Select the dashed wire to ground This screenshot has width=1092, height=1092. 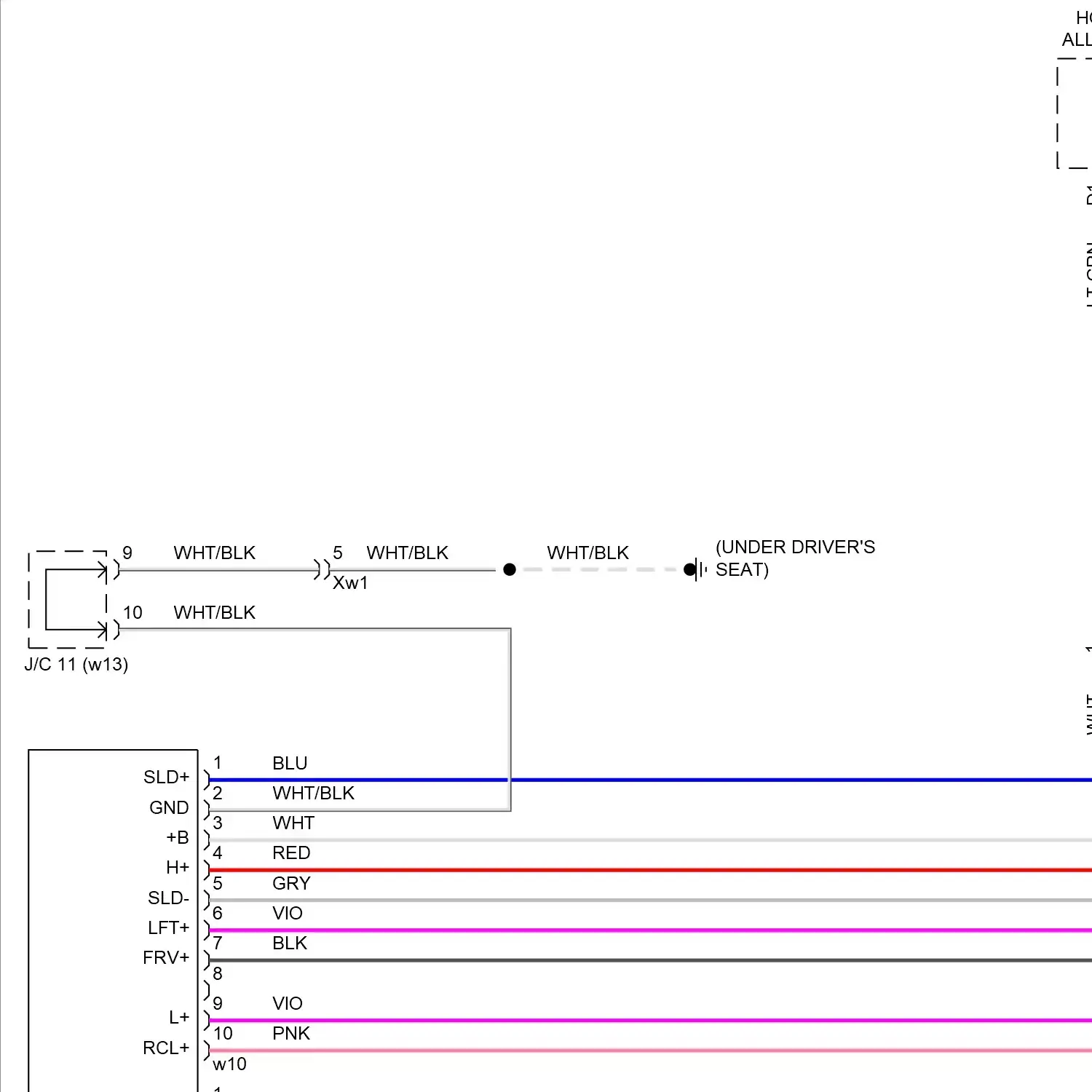(x=600, y=569)
